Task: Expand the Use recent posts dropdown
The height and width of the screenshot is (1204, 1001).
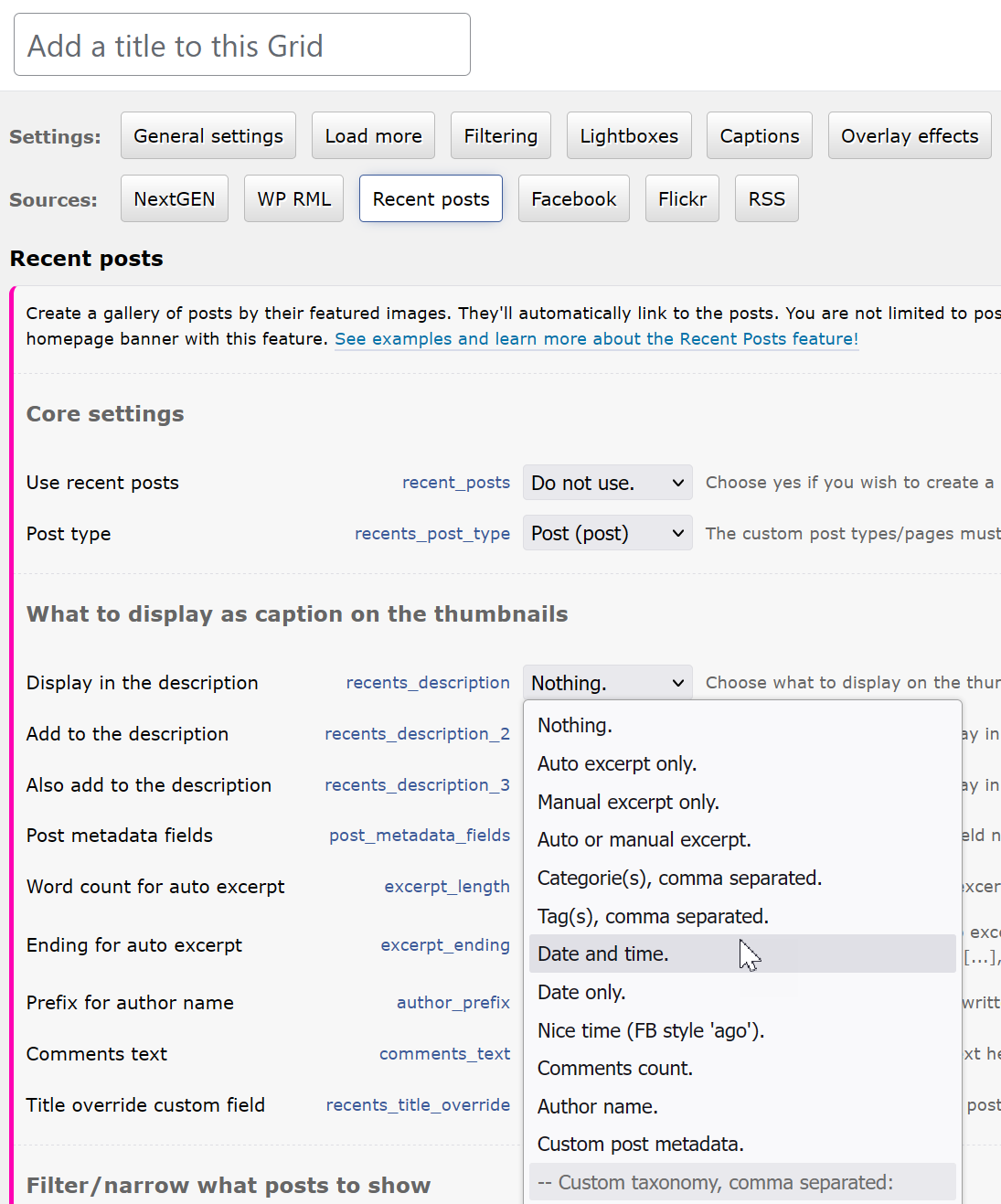Action: [607, 483]
